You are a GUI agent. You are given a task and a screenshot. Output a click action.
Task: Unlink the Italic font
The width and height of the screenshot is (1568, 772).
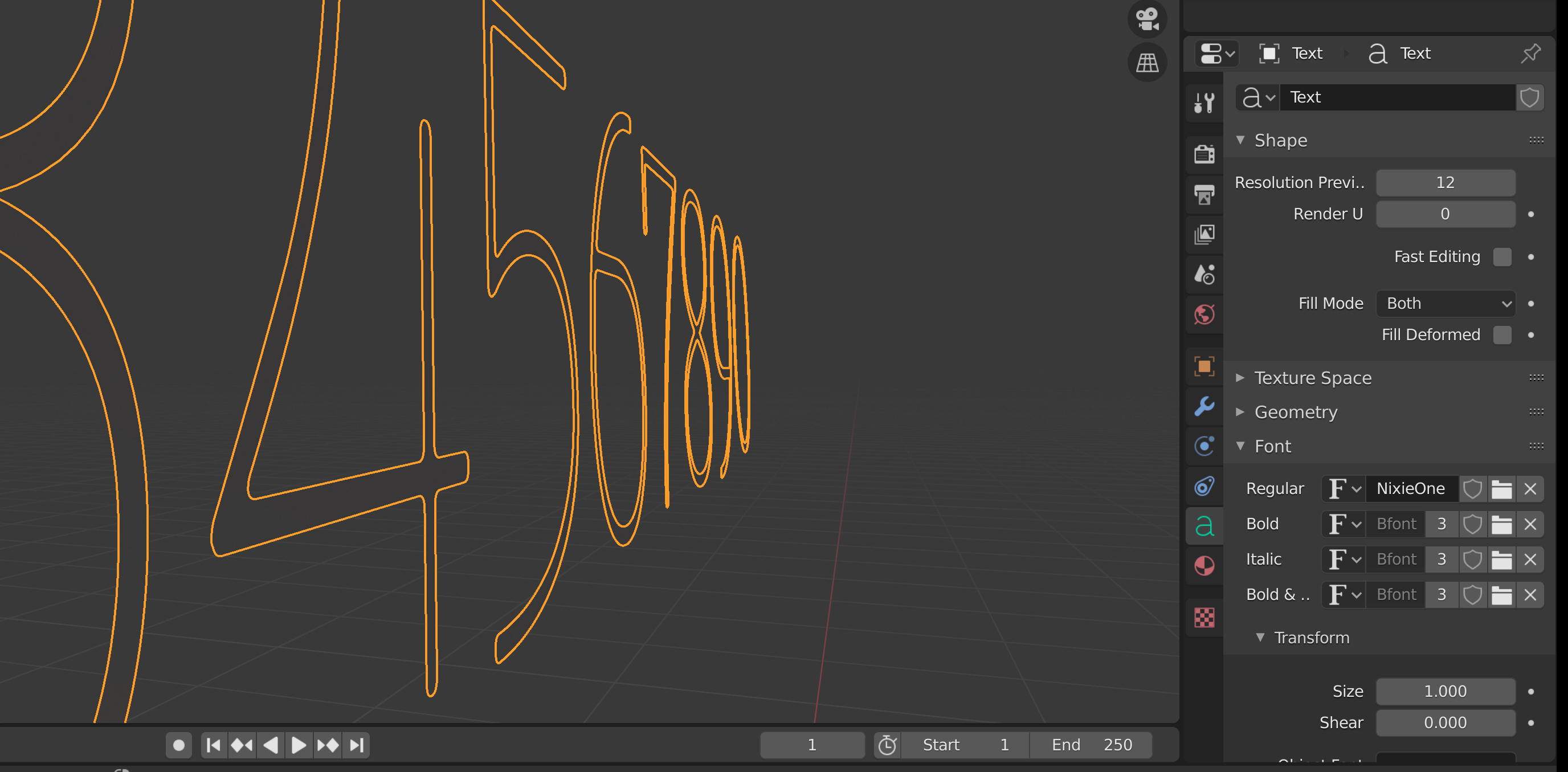tap(1530, 559)
